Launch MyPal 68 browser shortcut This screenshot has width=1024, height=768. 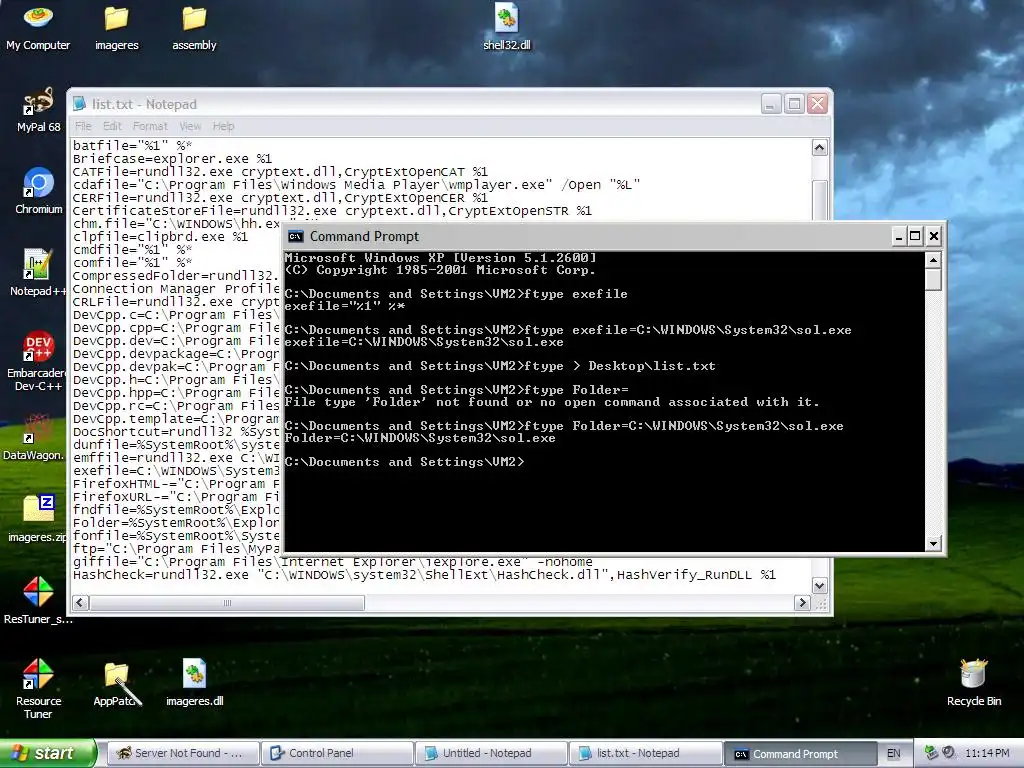point(38,109)
